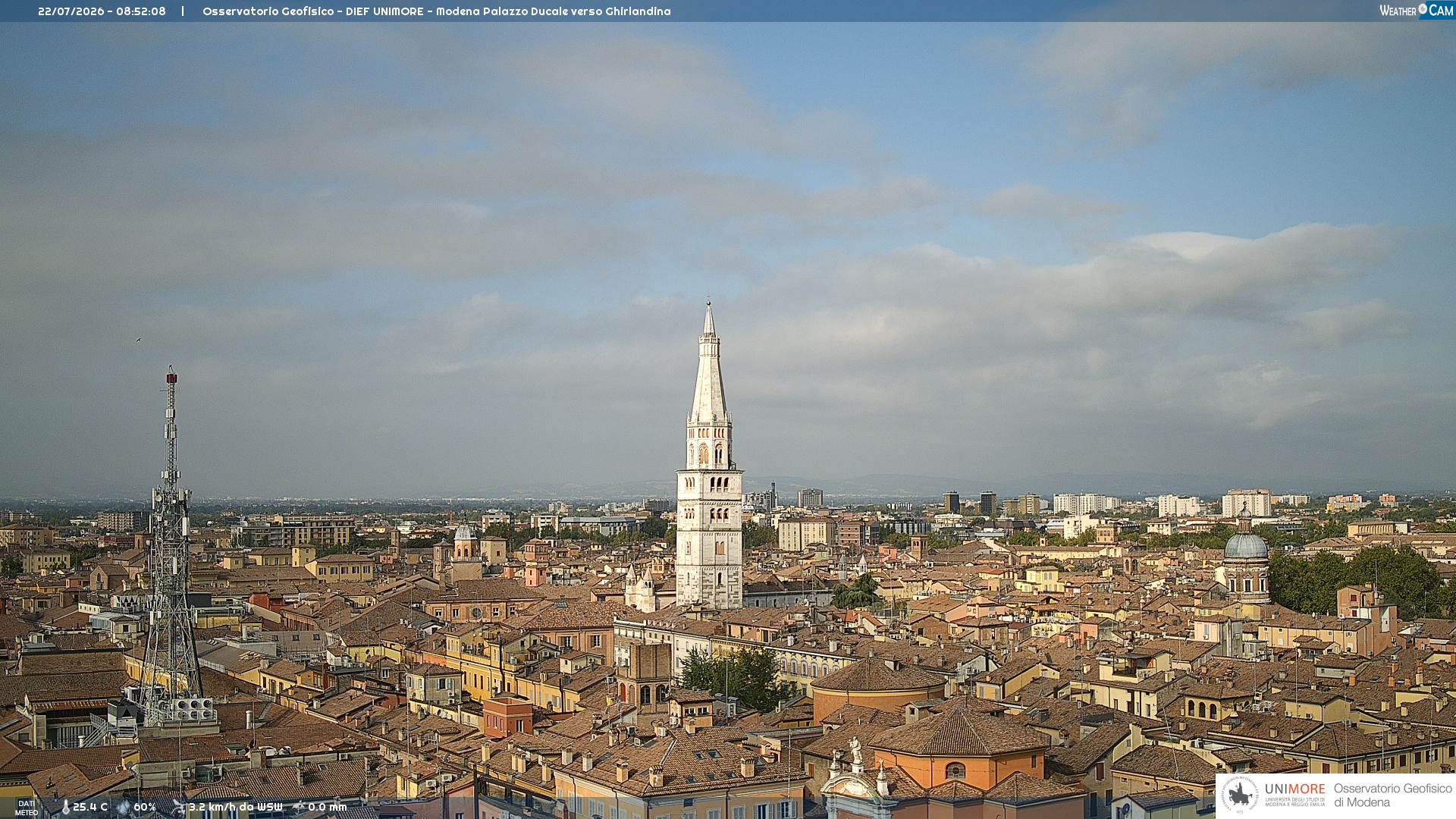Click the 3.2 km/h da WSW reading
This screenshot has width=1456, height=819.
[236, 807]
